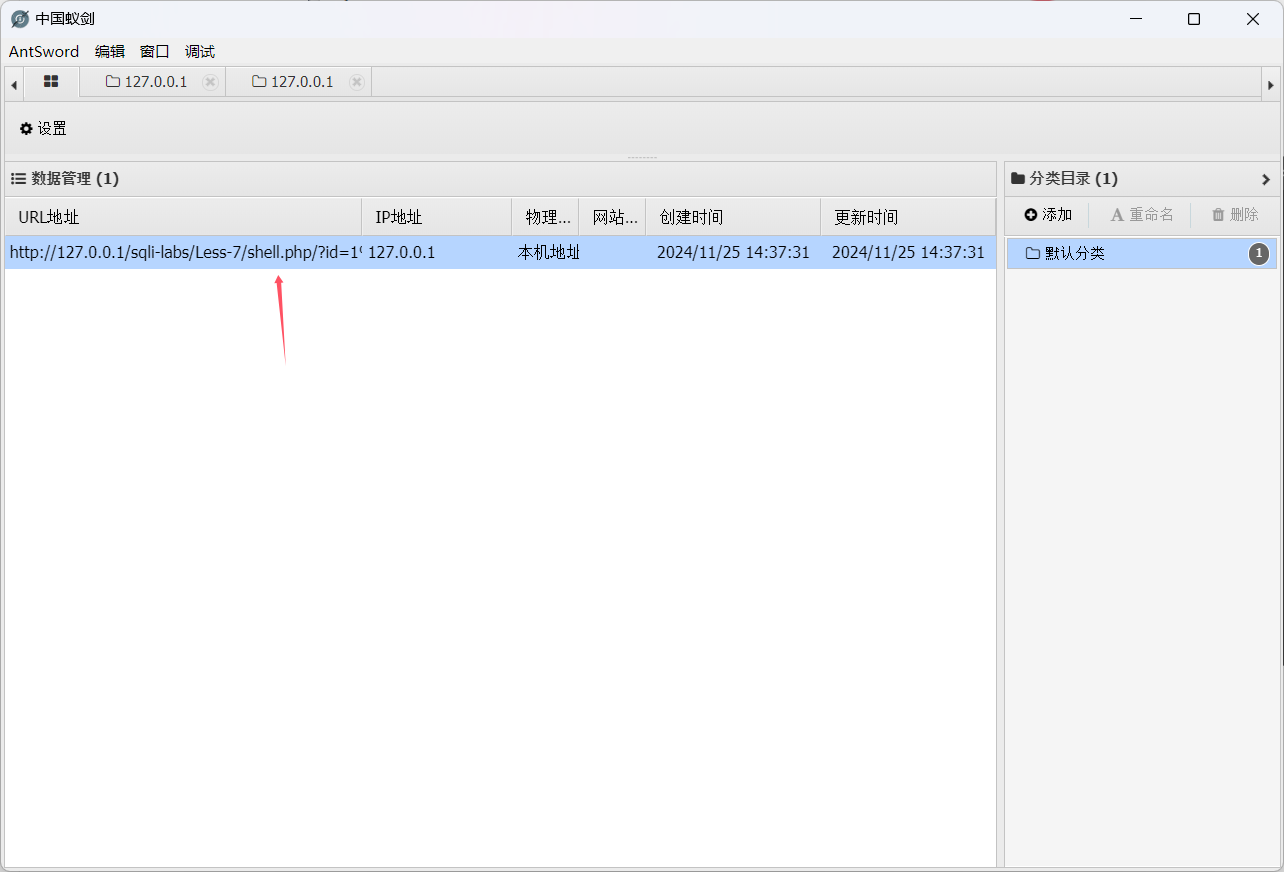Viewport: 1284px width, 872px height.
Task: Open the 调试 menu
Action: pyautogui.click(x=200, y=52)
